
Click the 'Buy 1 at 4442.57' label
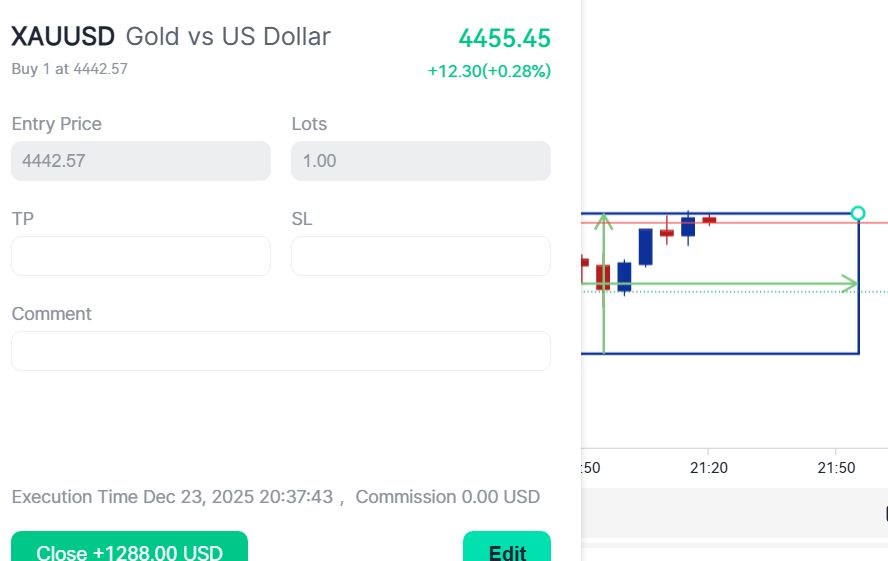pyautogui.click(x=70, y=69)
